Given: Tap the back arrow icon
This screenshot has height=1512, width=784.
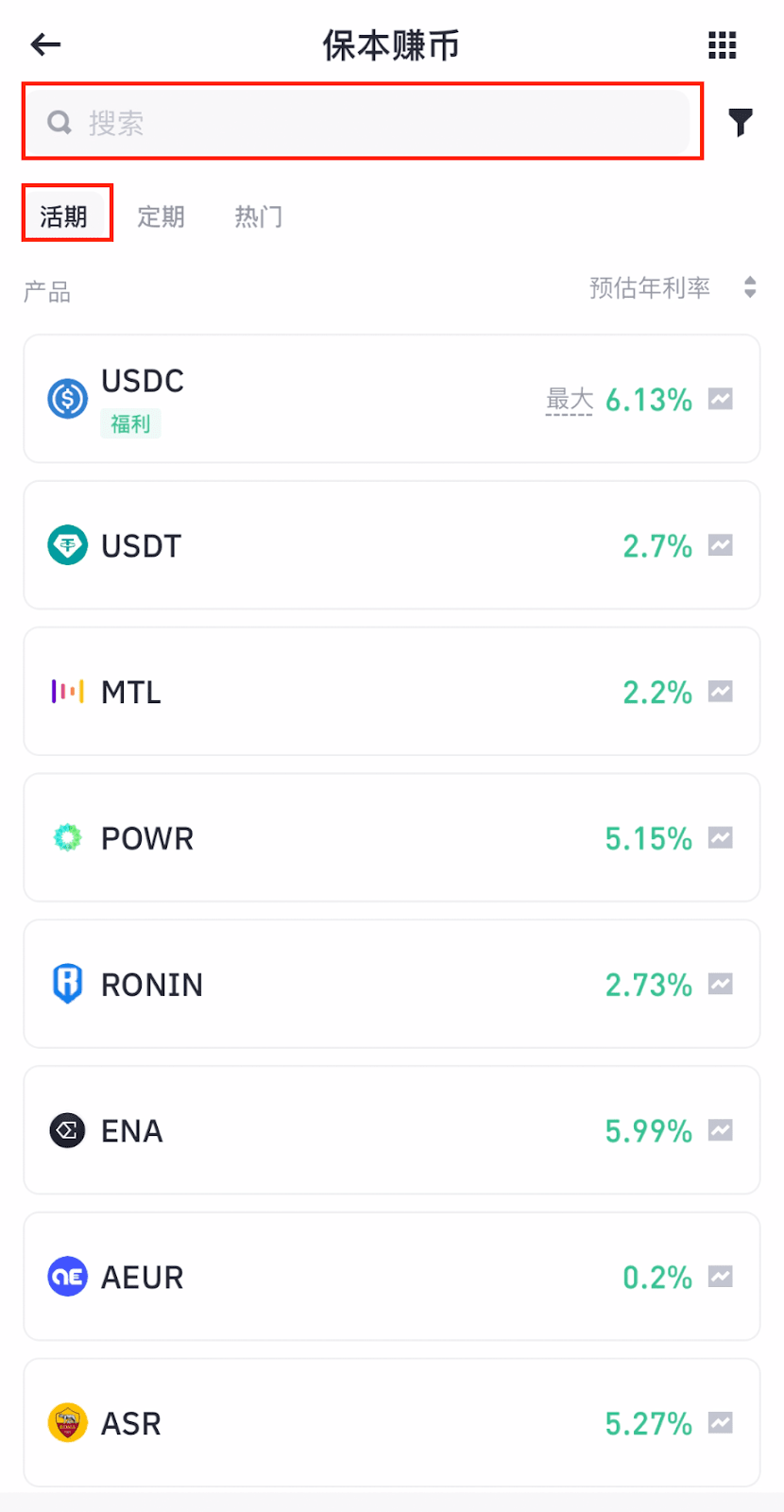Looking at the screenshot, I should click(x=45, y=44).
